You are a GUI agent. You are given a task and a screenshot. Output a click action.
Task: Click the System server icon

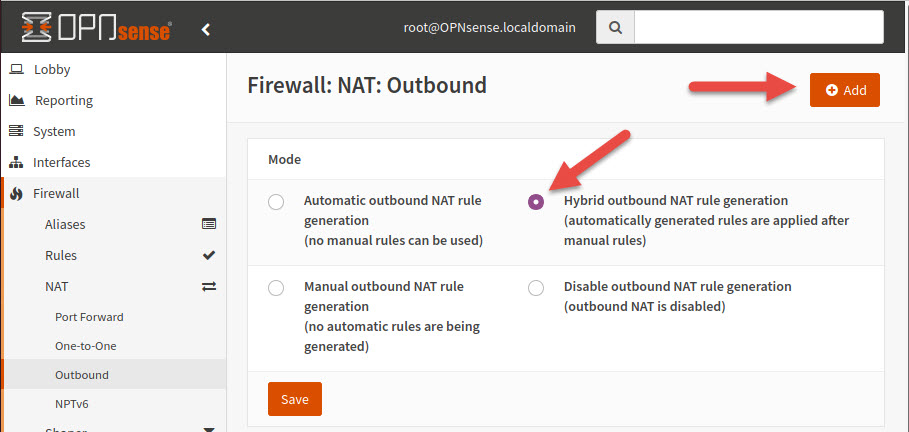[x=16, y=131]
